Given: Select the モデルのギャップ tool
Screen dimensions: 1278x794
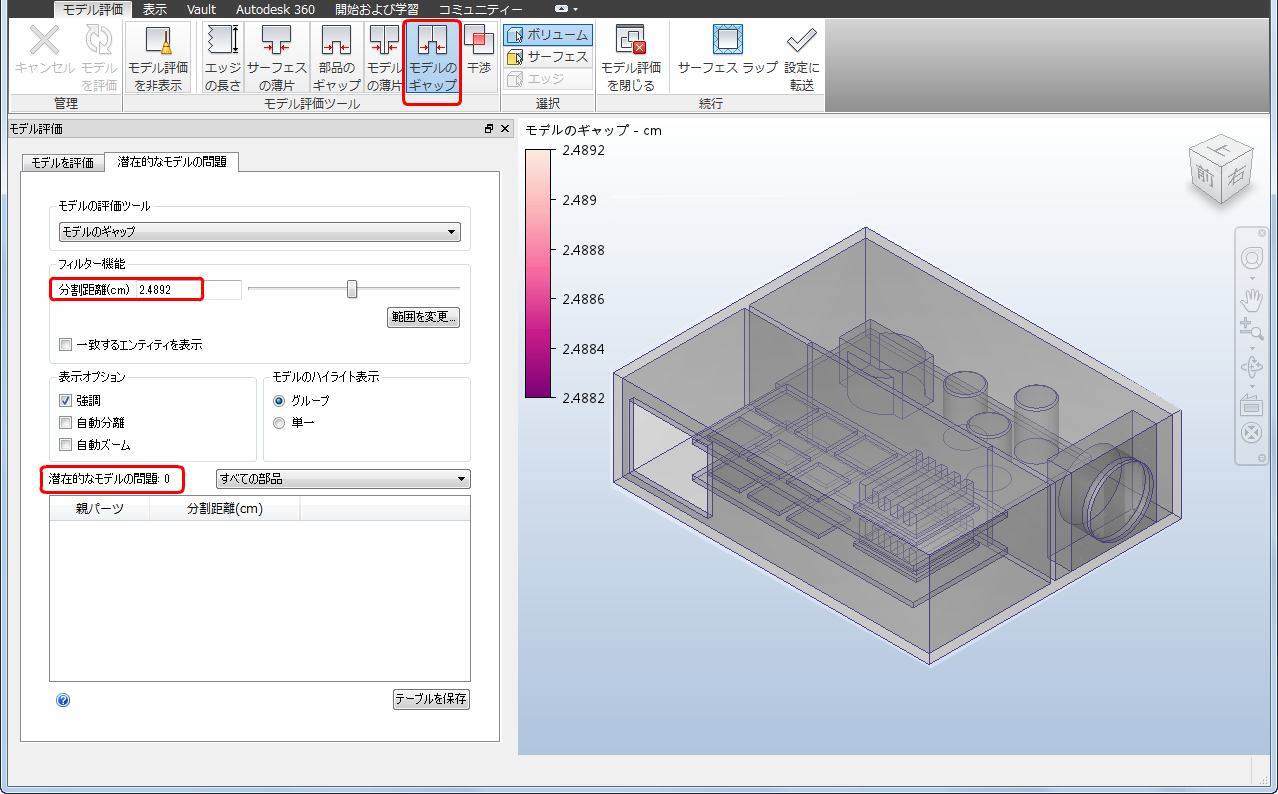Looking at the screenshot, I should tap(432, 57).
